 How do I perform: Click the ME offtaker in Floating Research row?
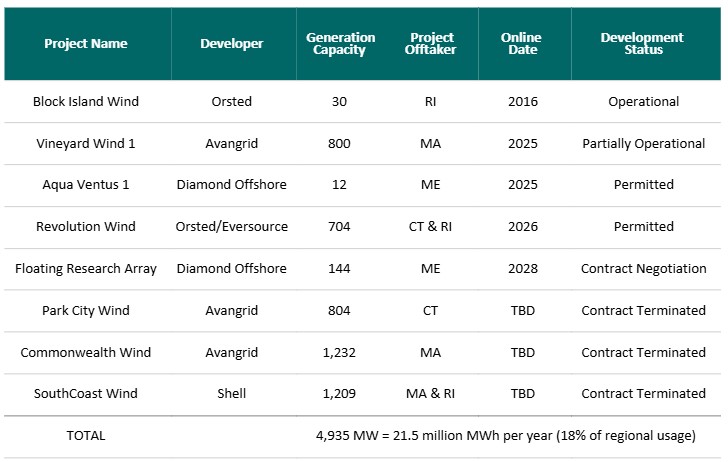tap(430, 268)
